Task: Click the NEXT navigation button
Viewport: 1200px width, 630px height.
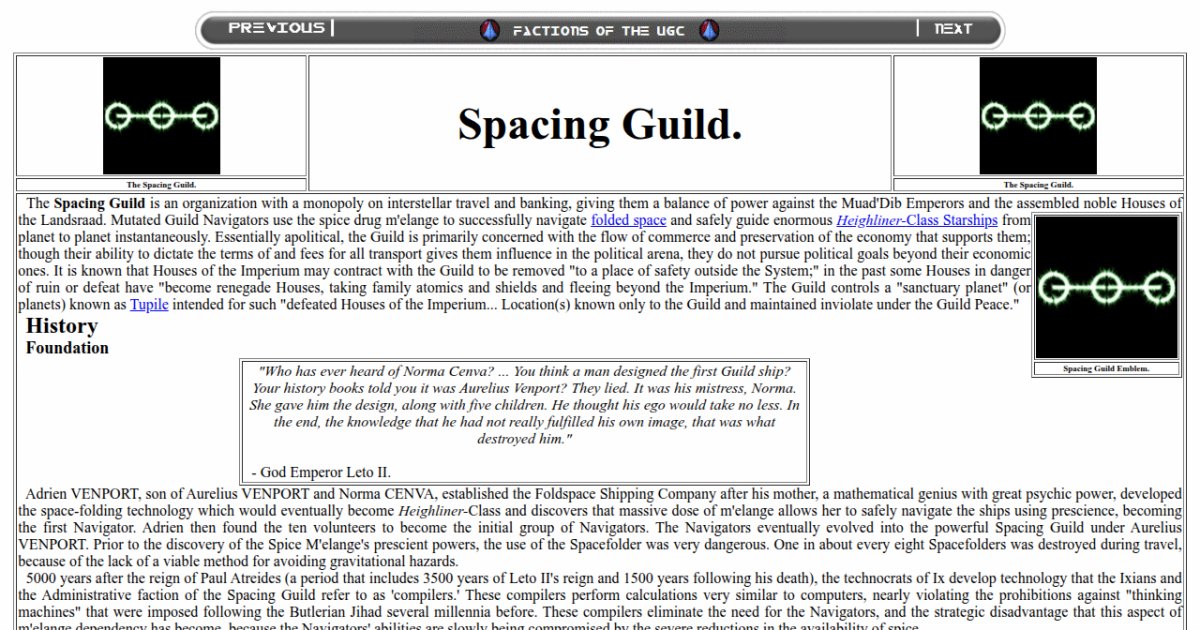Action: click(x=953, y=29)
